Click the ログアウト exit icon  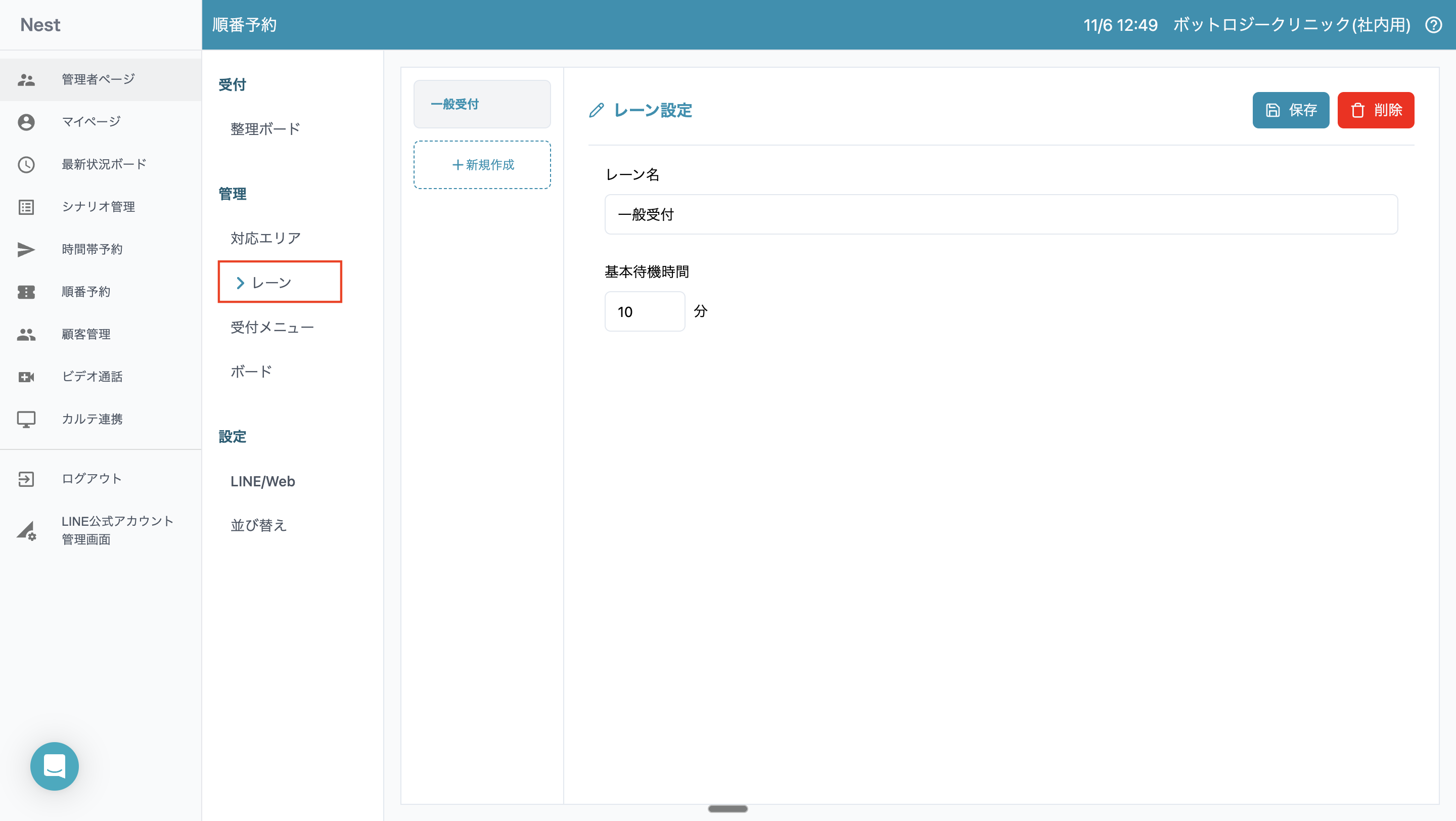(x=26, y=479)
